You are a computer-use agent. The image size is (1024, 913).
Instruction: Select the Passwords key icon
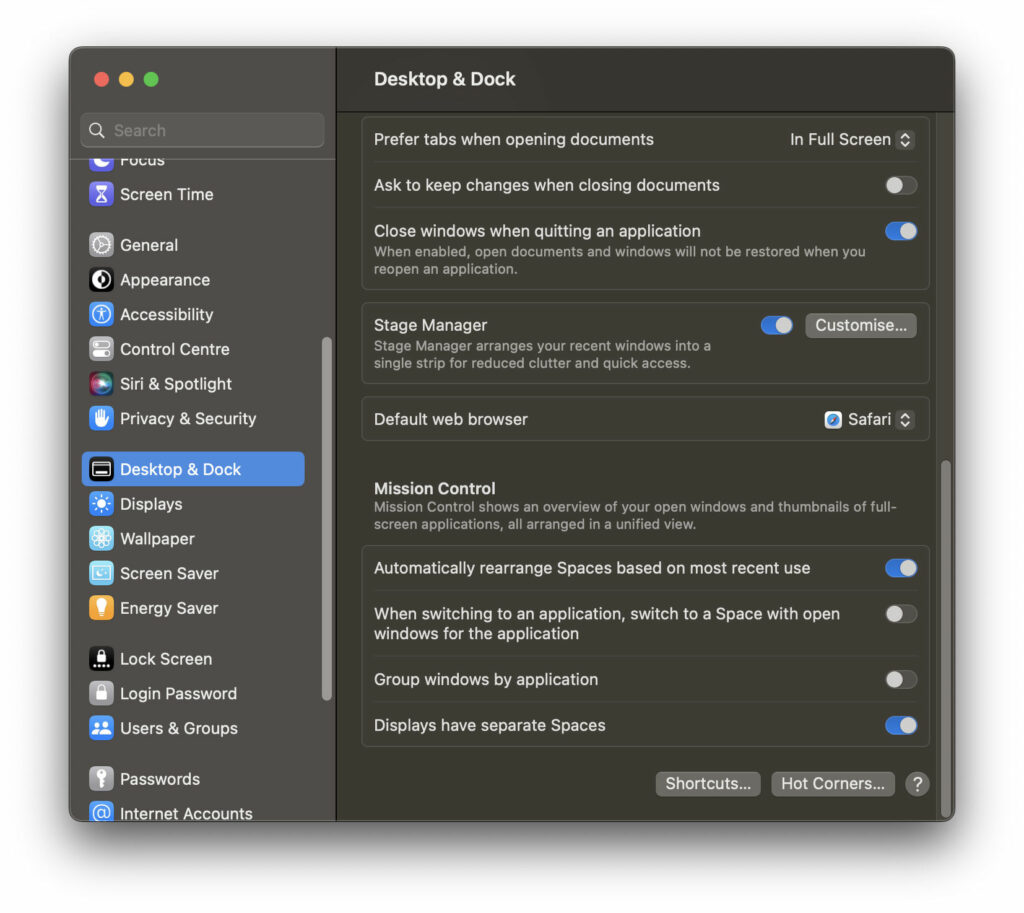tap(101, 778)
